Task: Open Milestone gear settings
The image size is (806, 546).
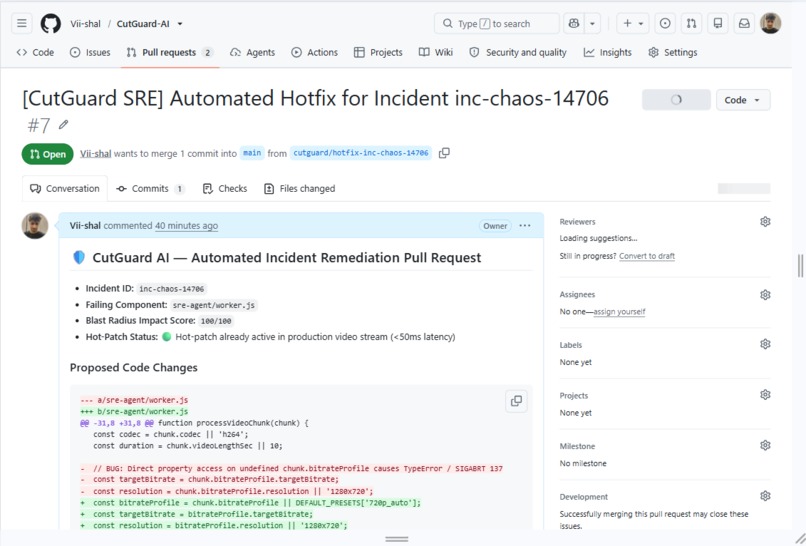Action: click(x=765, y=445)
